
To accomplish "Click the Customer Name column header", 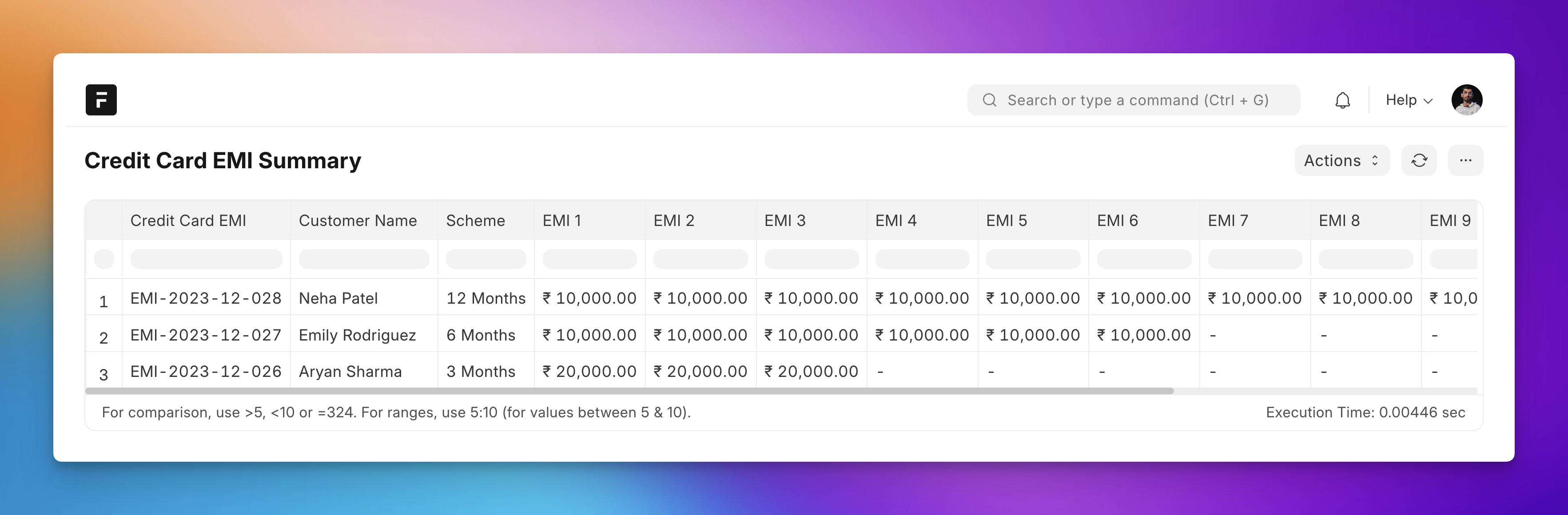I will tap(356, 220).
